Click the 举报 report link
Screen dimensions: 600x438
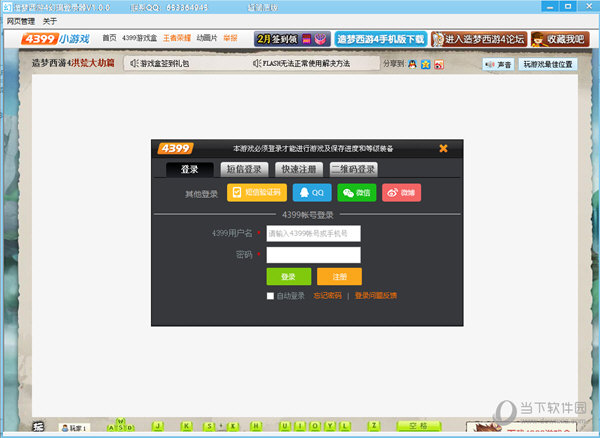(230, 38)
